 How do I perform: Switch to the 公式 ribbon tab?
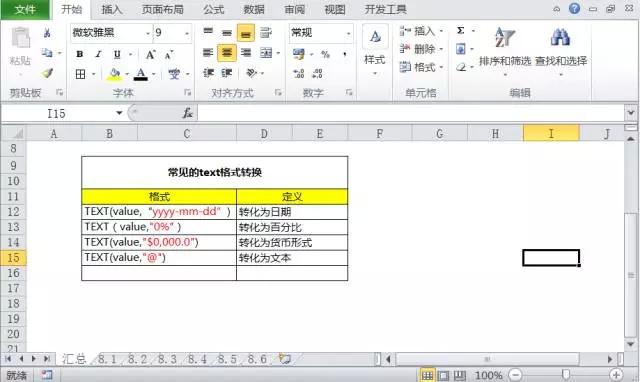pyautogui.click(x=213, y=9)
